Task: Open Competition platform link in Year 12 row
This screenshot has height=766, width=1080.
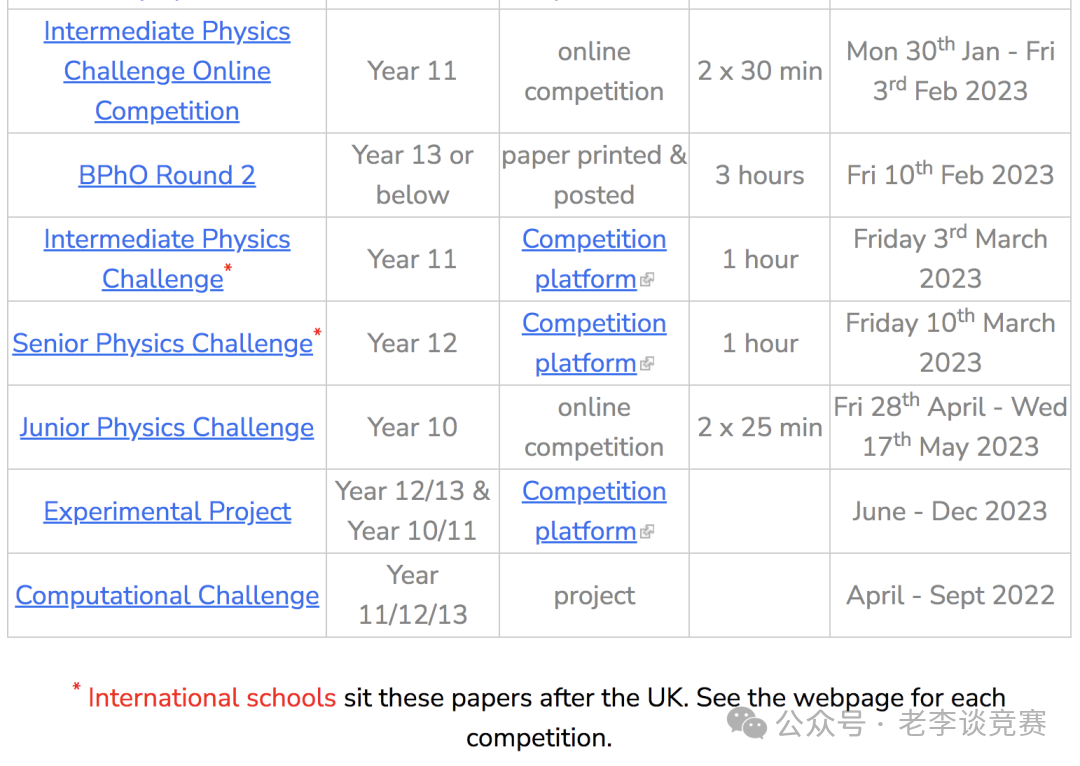Action: [x=594, y=343]
